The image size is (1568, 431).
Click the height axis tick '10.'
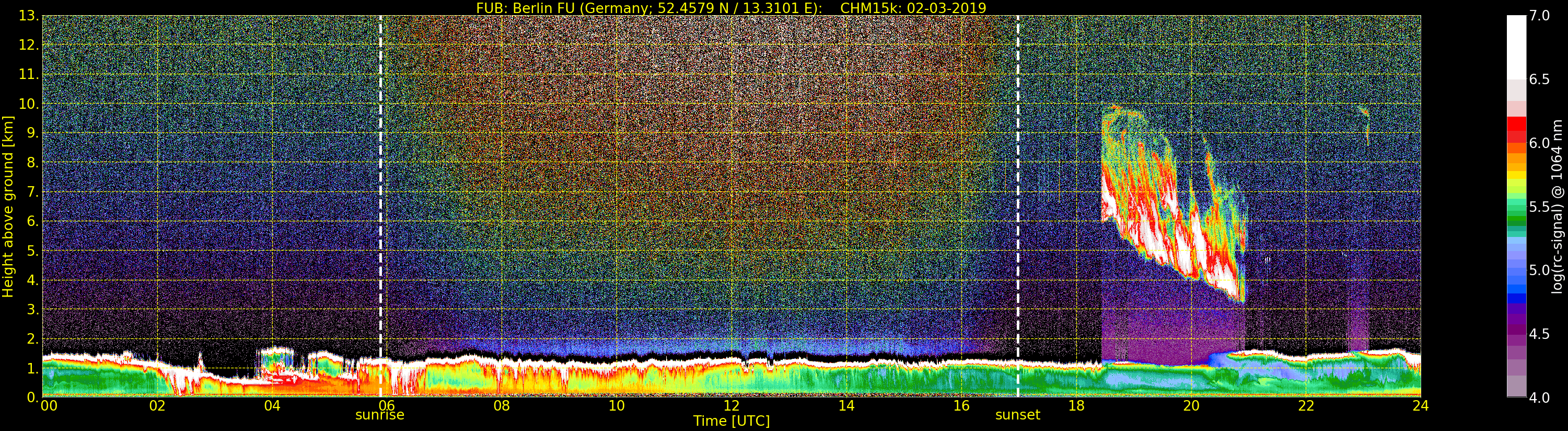29,104
